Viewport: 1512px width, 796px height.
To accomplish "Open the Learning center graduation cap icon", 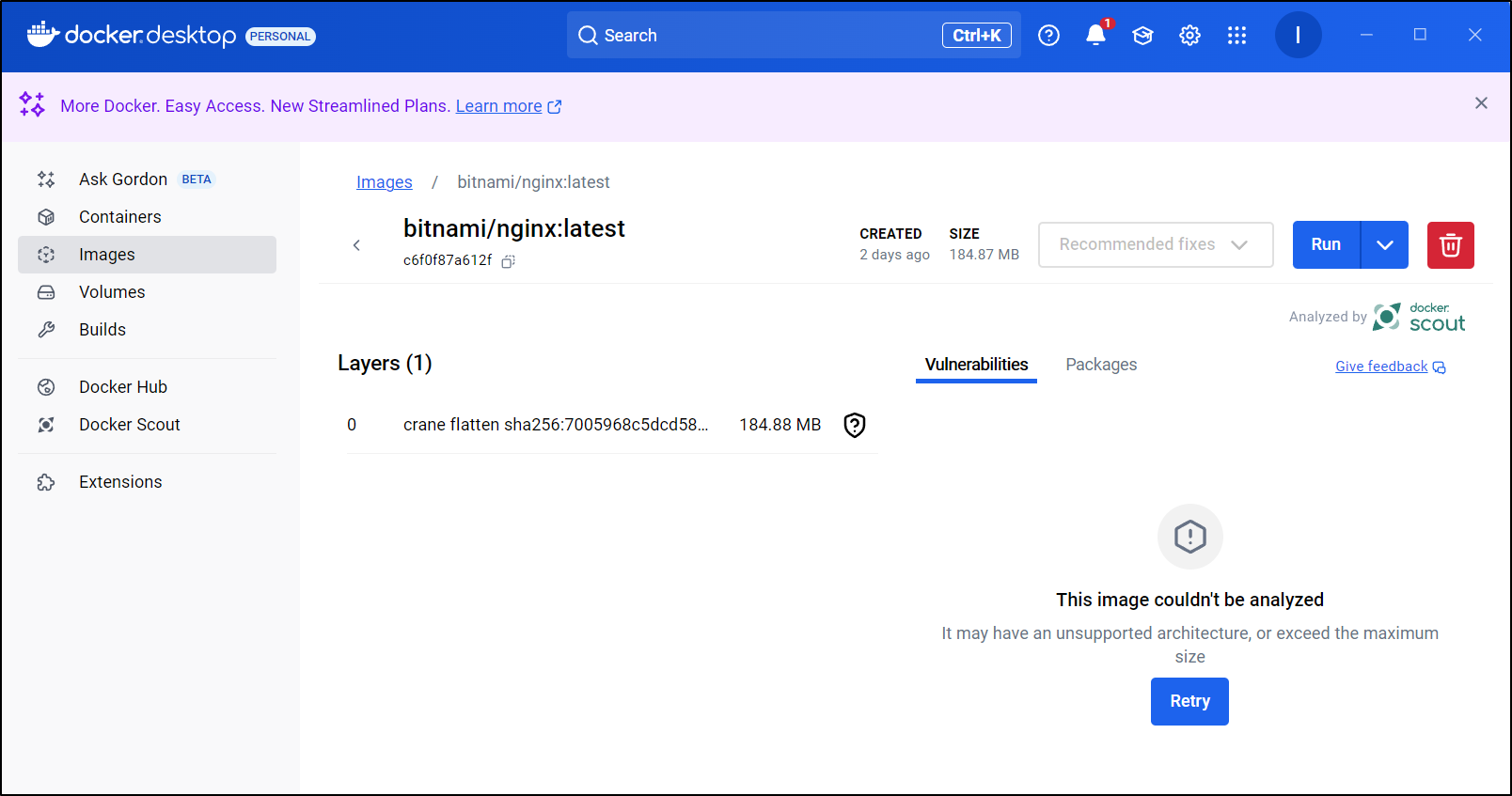I will (1142, 36).
